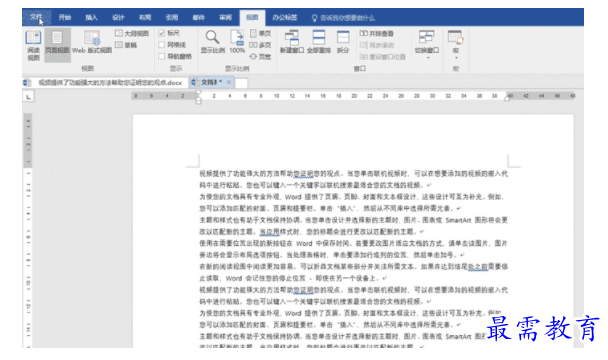This screenshot has height=360, width=608.
Task: Open the 设计 (Design) tab
Action: (x=118, y=17)
